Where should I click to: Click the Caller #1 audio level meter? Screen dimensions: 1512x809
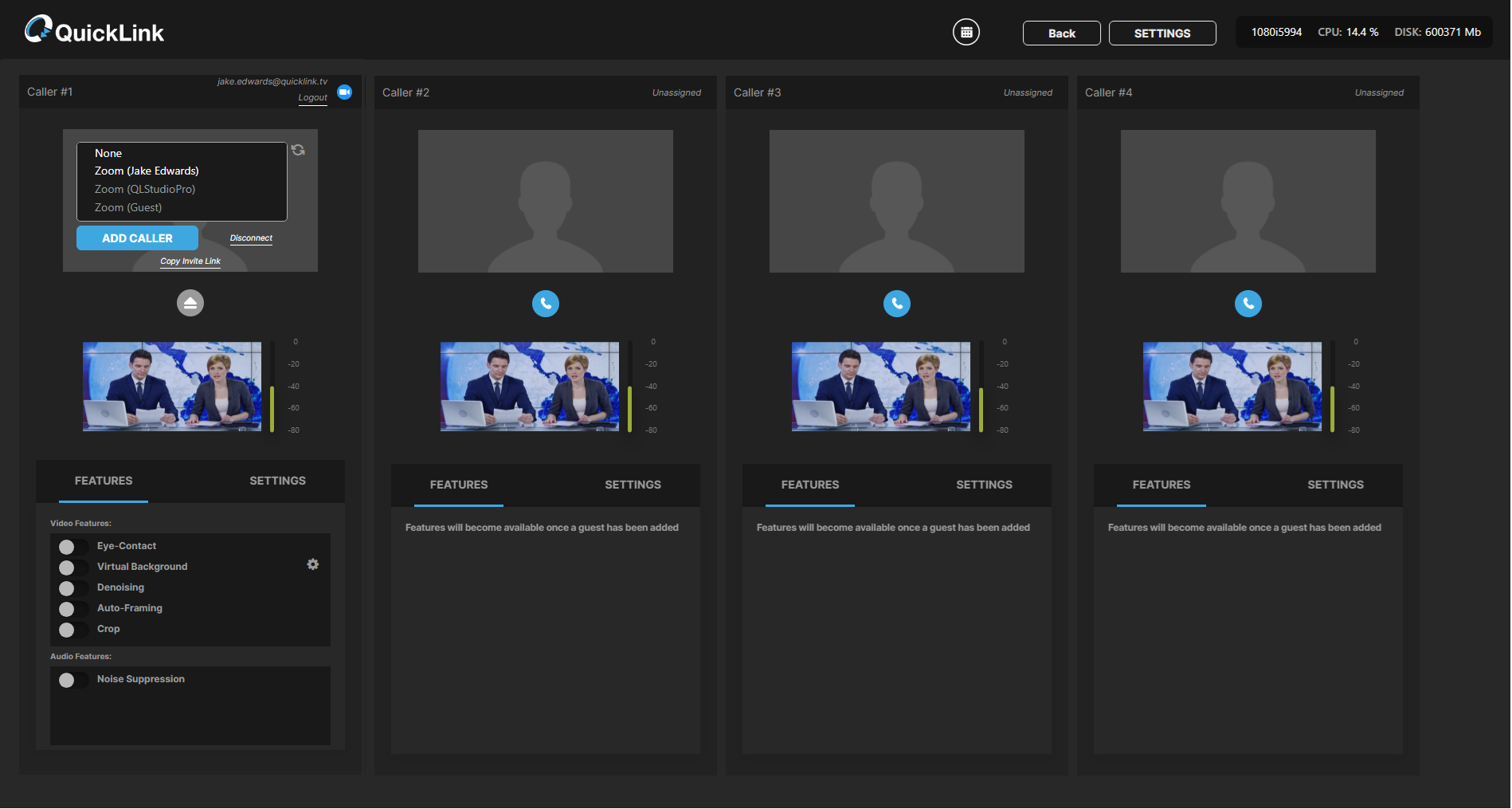[x=272, y=387]
